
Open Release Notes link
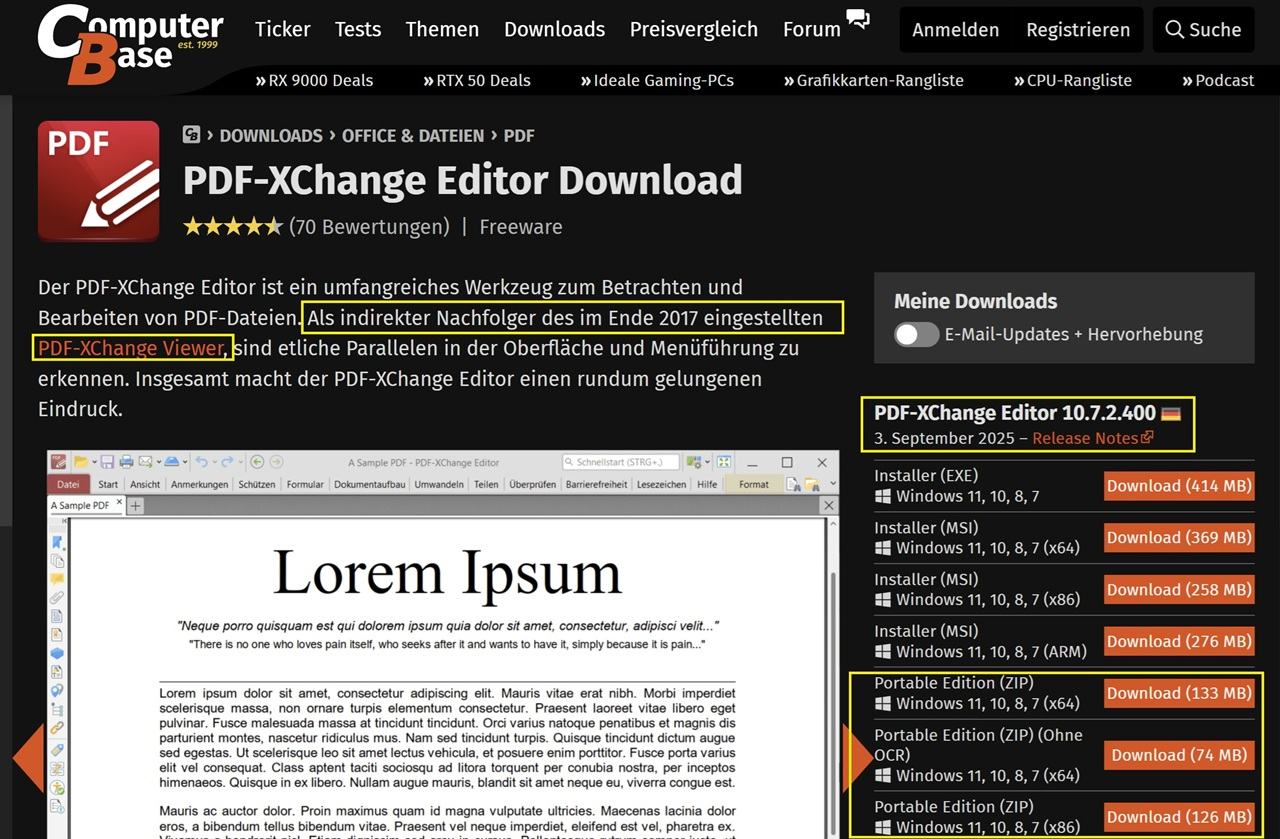1085,438
